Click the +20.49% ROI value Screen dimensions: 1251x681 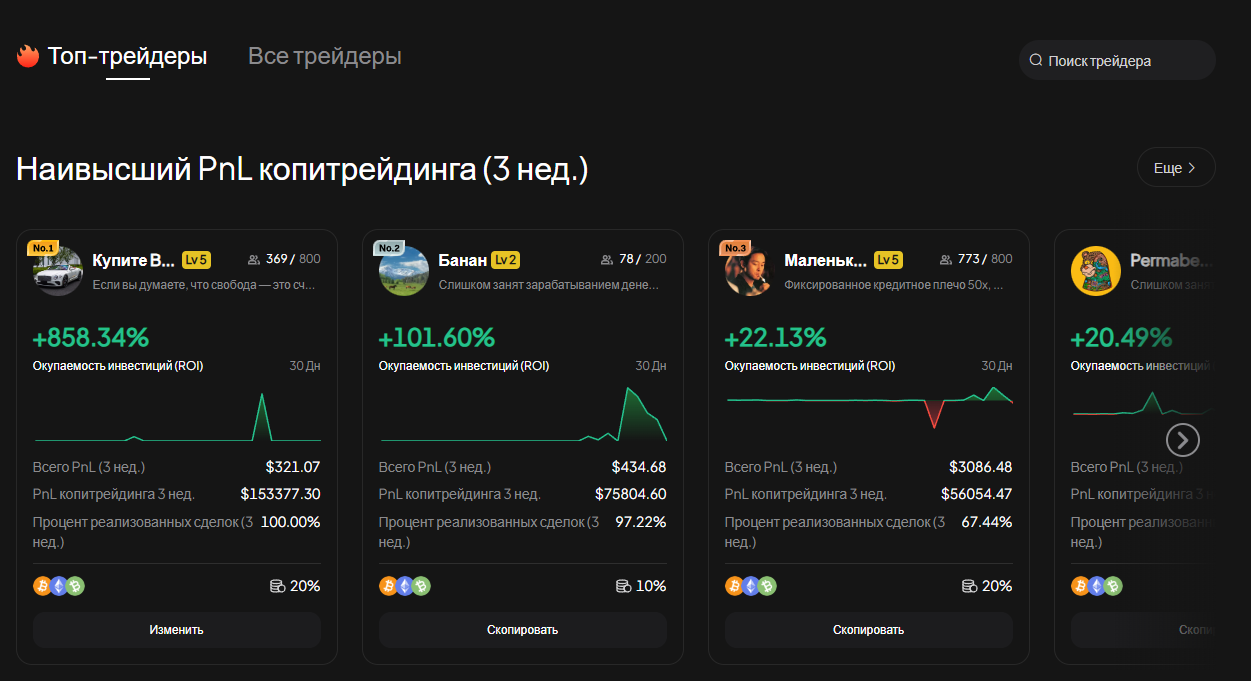tap(1121, 338)
